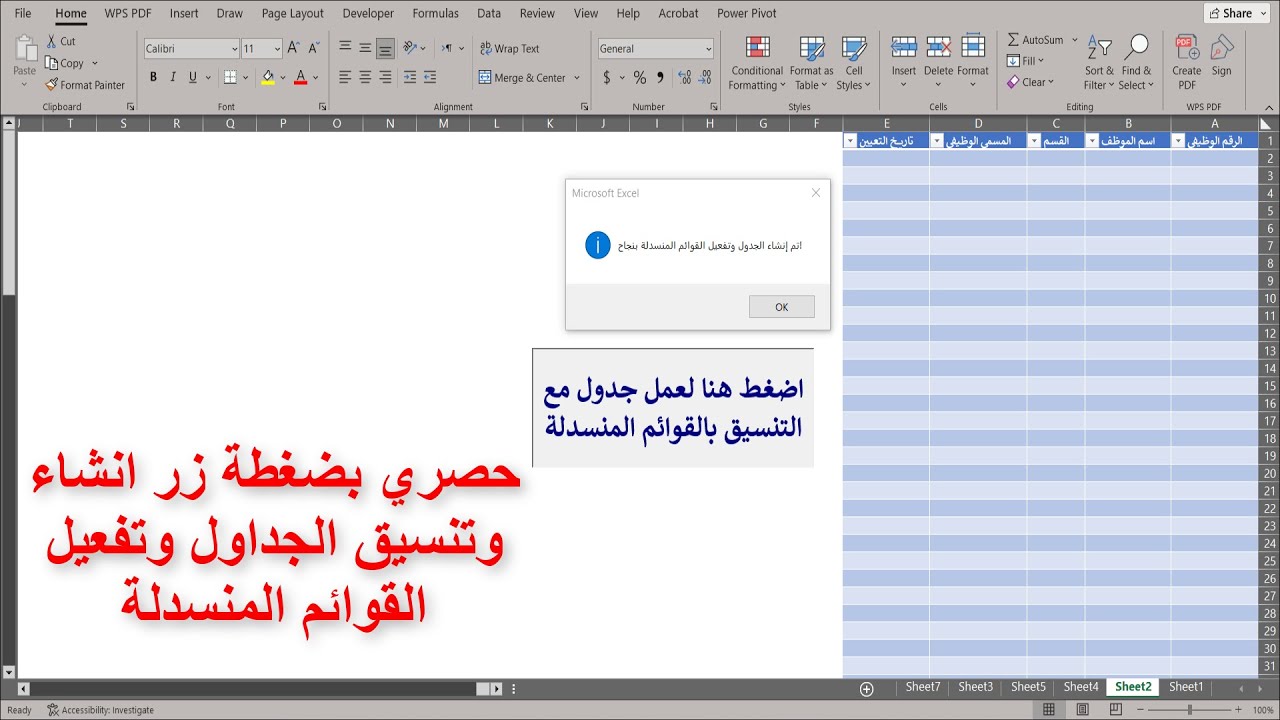Switch to Page Break Preview icon
This screenshot has width=1280, height=720.
1115,709
